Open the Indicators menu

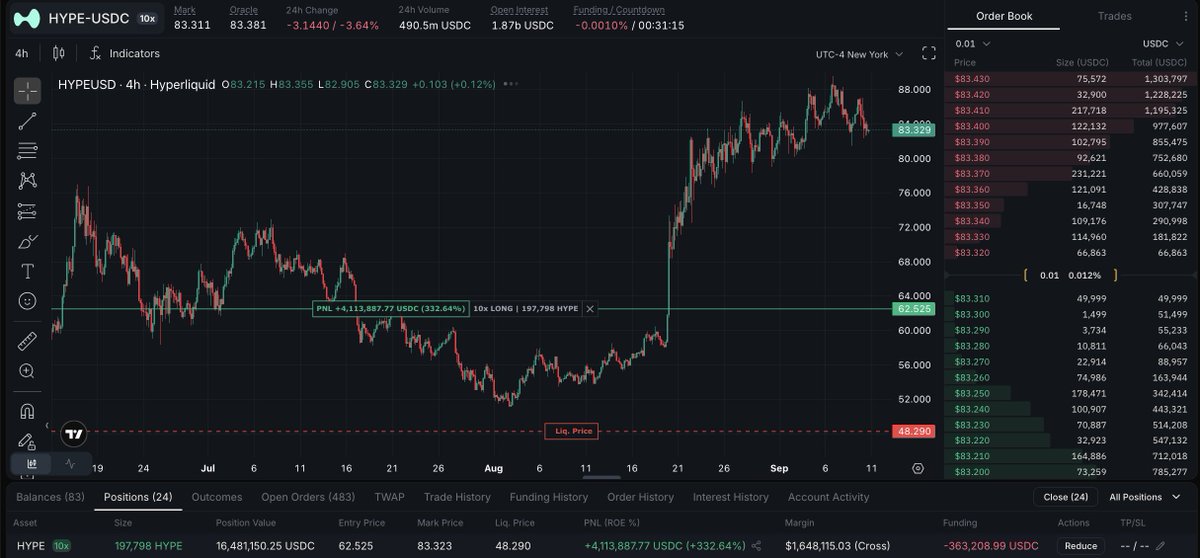point(124,53)
